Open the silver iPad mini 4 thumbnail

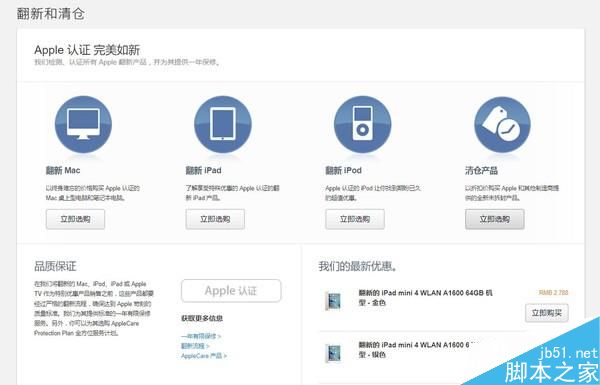333,353
